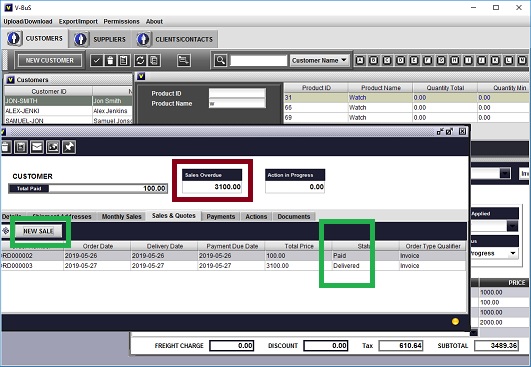Viewport: 531px width, 367px height.
Task: Filter customers by letter M
Action: (522, 60)
